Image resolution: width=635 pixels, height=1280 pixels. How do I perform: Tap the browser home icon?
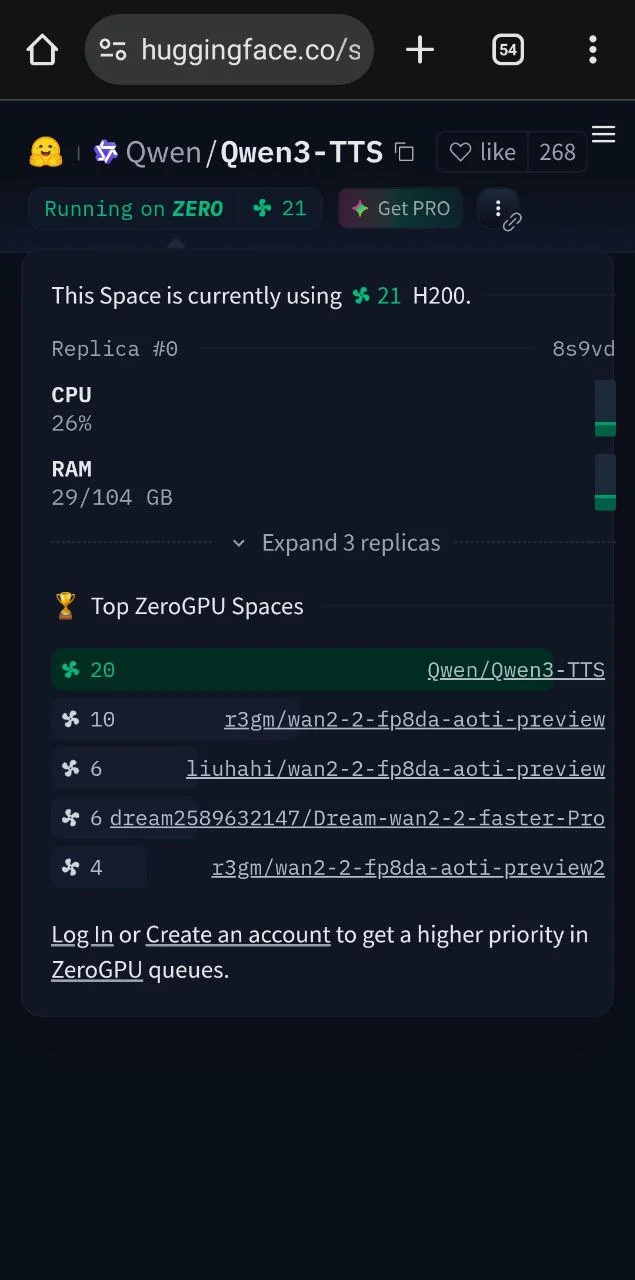(42, 49)
